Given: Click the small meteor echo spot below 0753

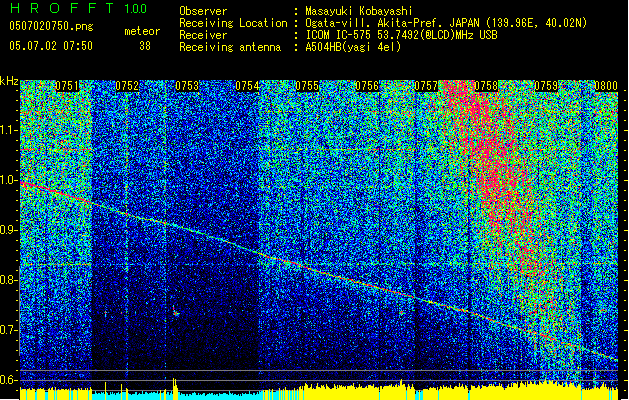Looking at the screenshot, I should [176, 311].
